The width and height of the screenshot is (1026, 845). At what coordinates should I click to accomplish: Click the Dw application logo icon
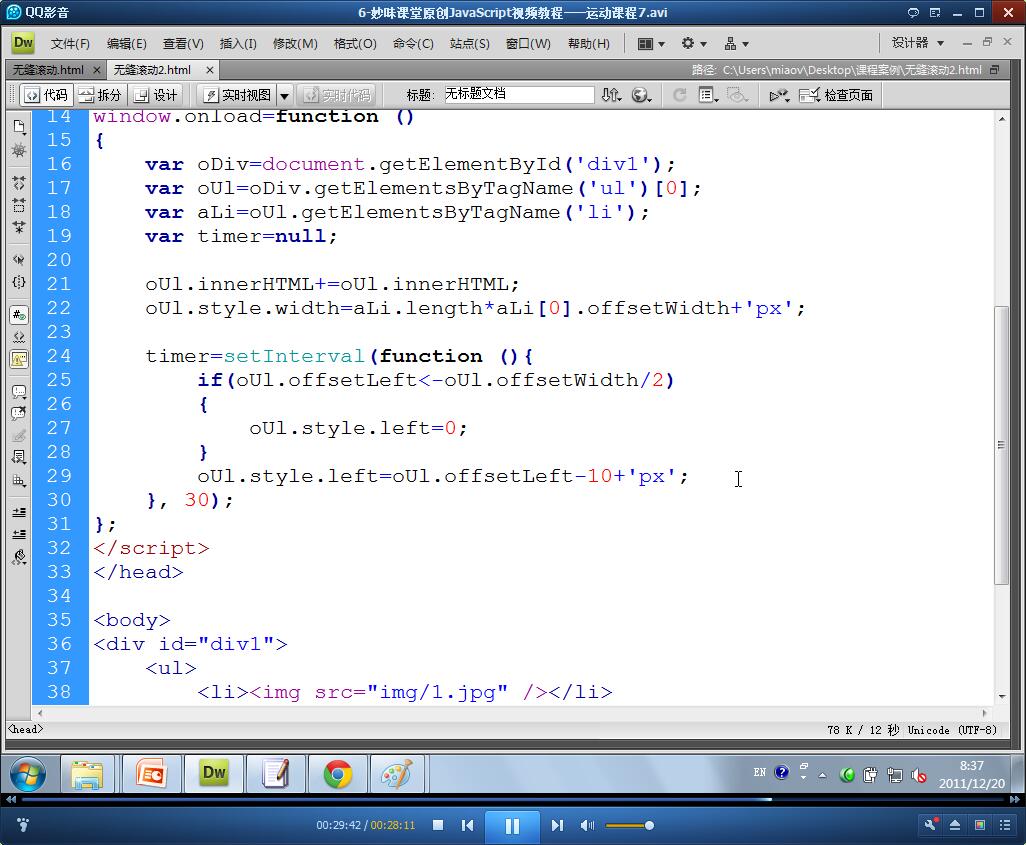23,43
